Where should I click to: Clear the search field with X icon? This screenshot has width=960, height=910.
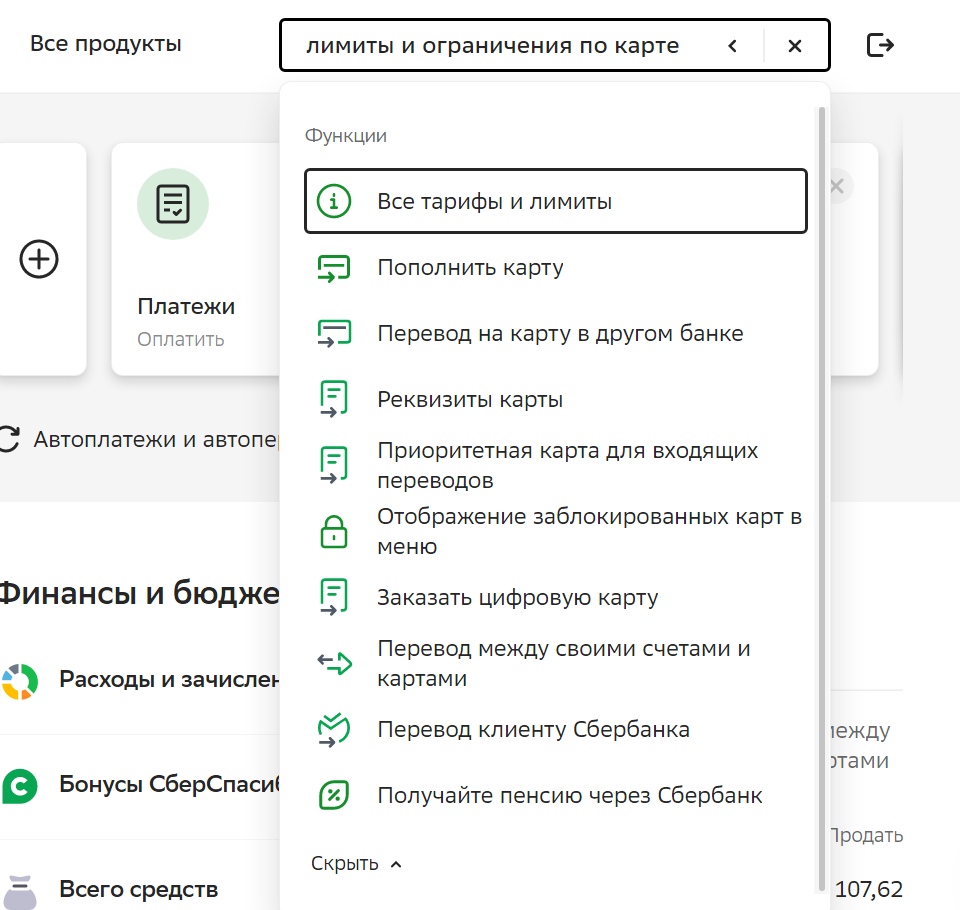coord(795,46)
